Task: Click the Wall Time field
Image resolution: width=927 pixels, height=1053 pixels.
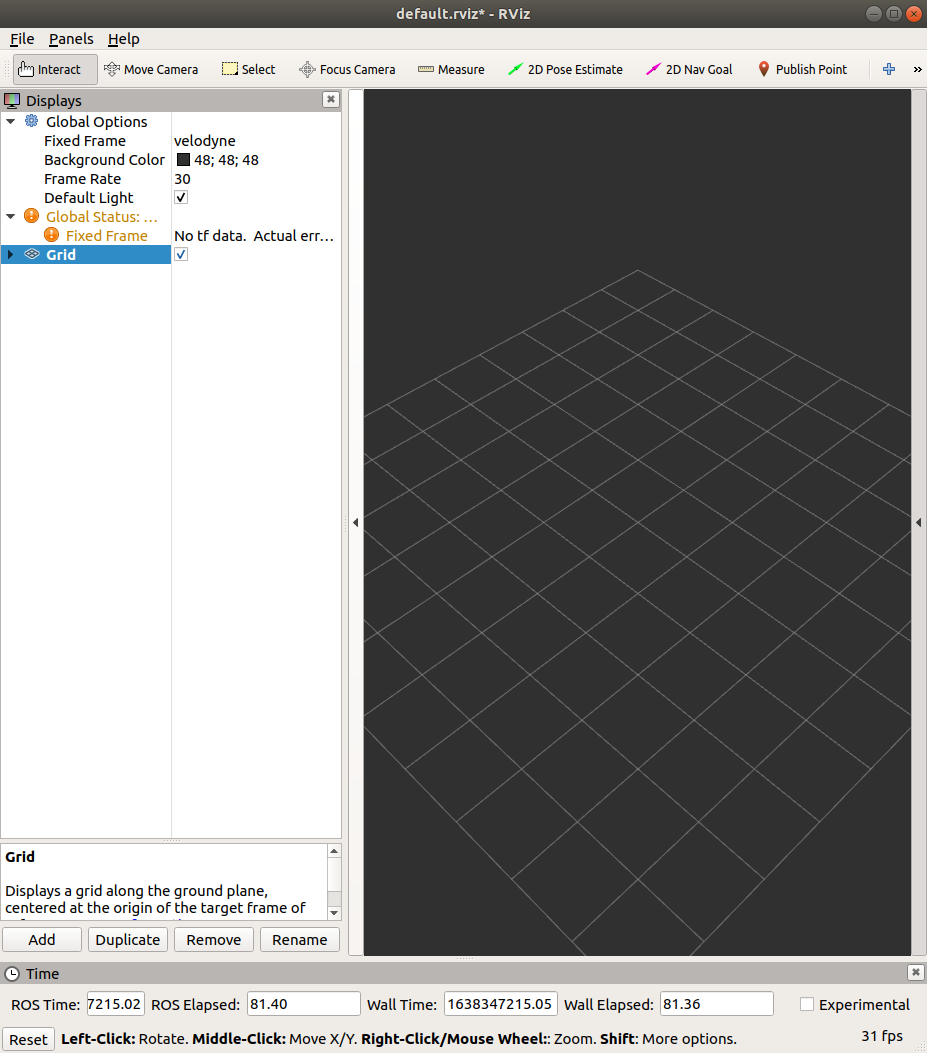Action: (500, 1004)
